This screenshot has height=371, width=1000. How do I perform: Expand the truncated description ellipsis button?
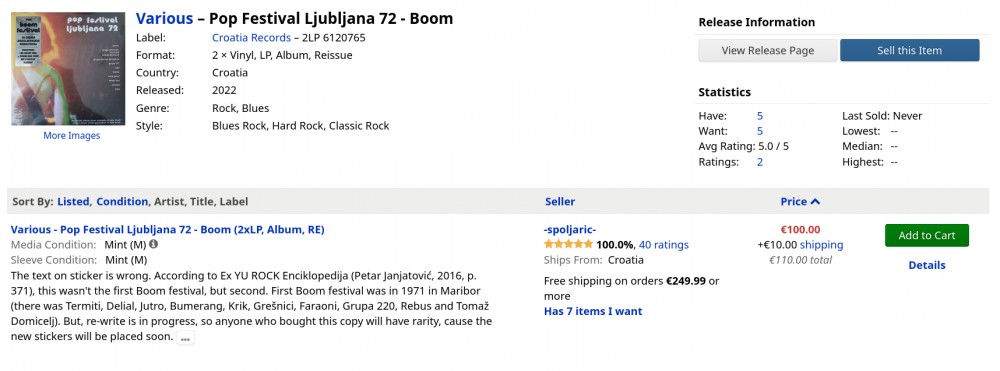[x=185, y=338]
